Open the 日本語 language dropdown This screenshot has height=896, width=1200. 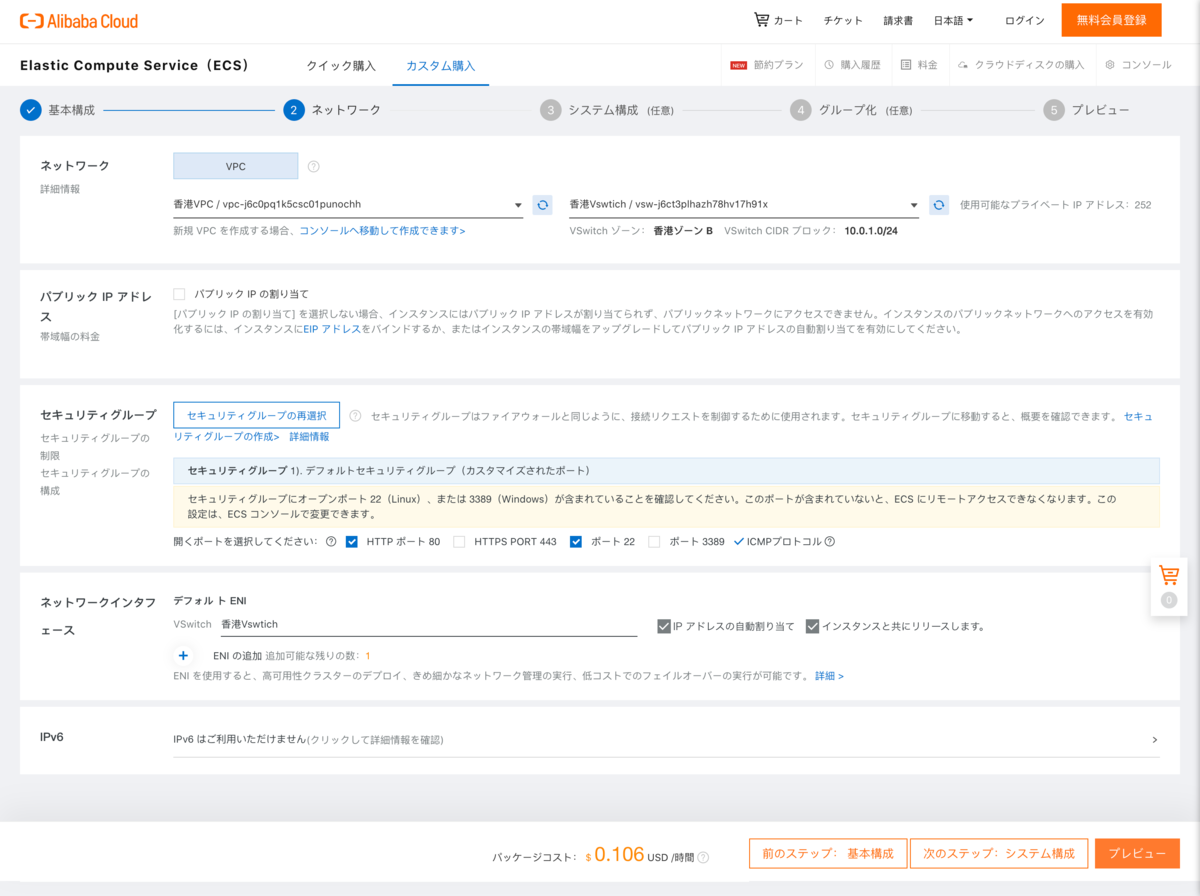click(953, 20)
